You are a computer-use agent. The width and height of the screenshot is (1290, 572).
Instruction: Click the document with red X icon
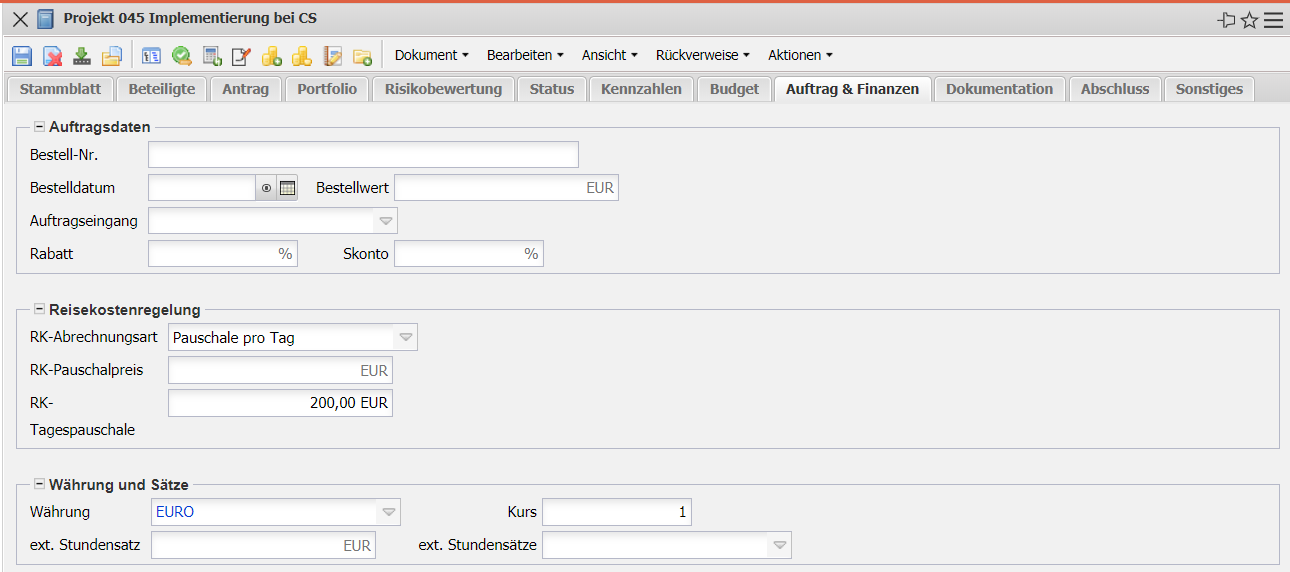(52, 56)
